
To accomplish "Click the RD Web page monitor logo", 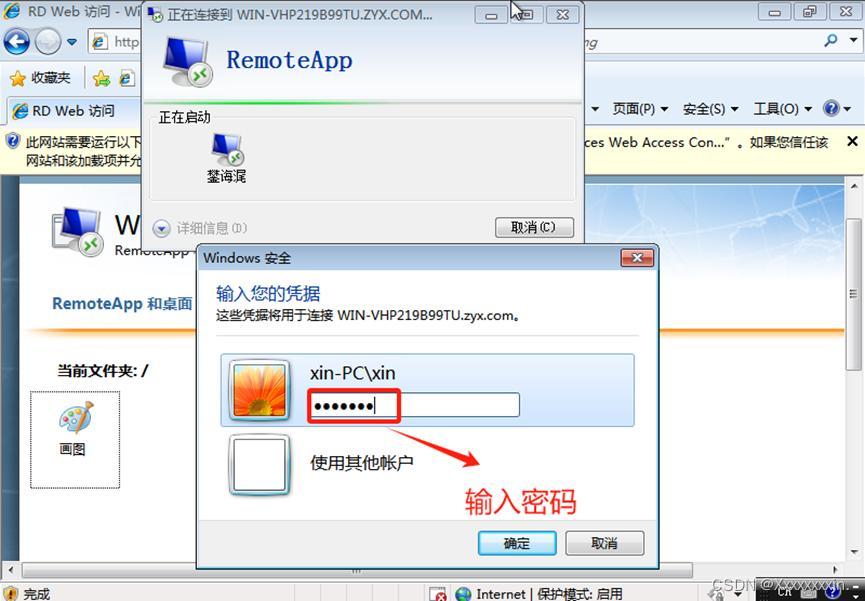I will pos(78,232).
